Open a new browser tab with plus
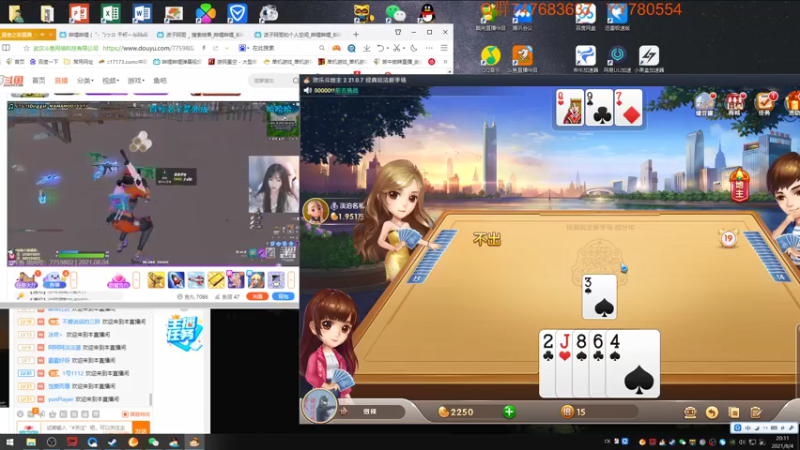The image size is (800, 450). 356,34
